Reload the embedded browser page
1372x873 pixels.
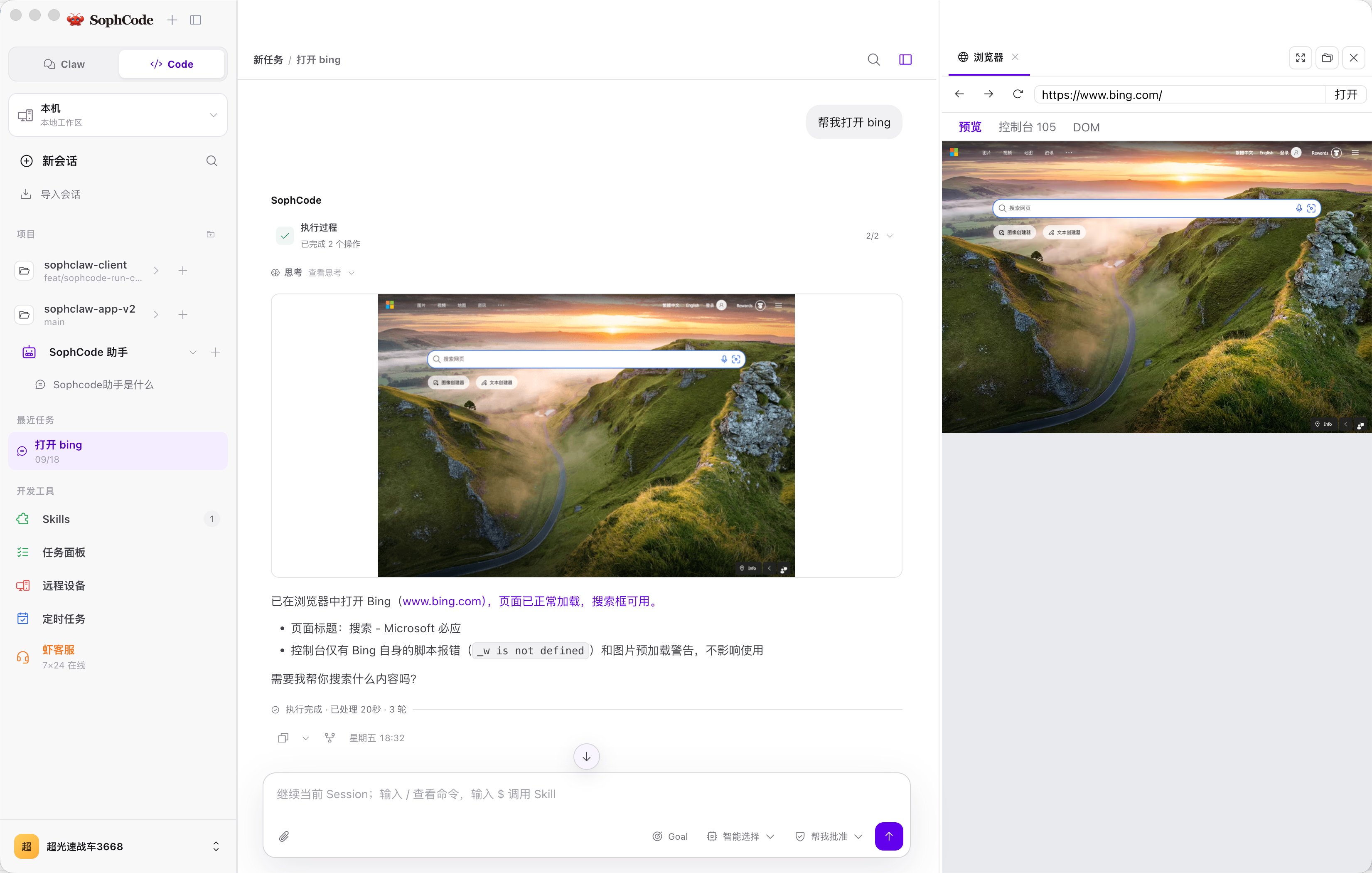[1018, 94]
